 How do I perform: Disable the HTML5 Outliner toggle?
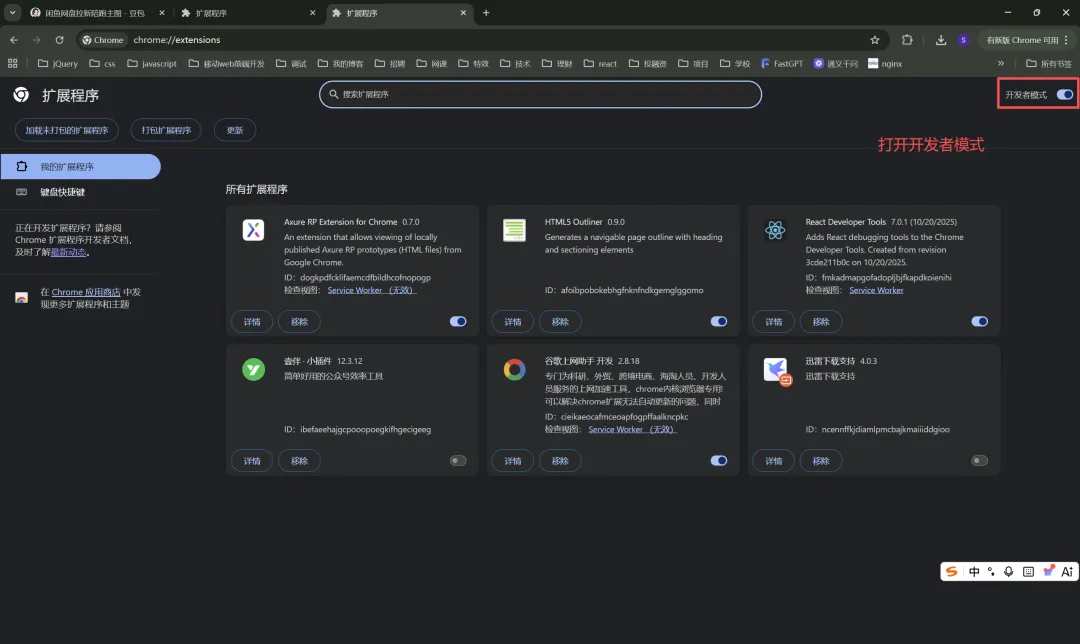[719, 322]
